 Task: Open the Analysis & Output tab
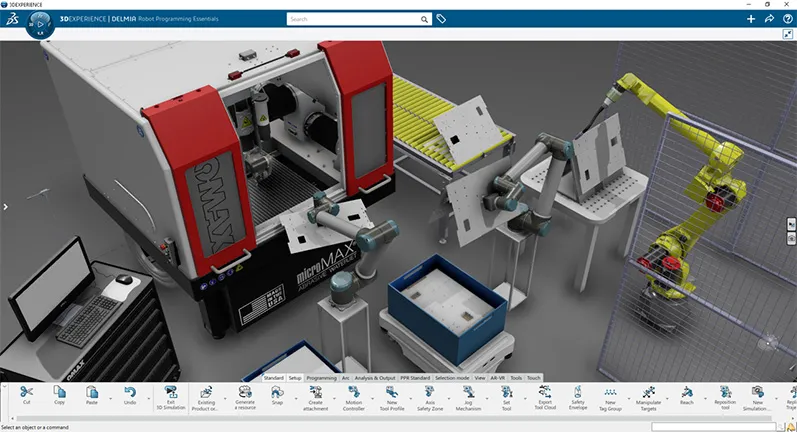coord(375,378)
